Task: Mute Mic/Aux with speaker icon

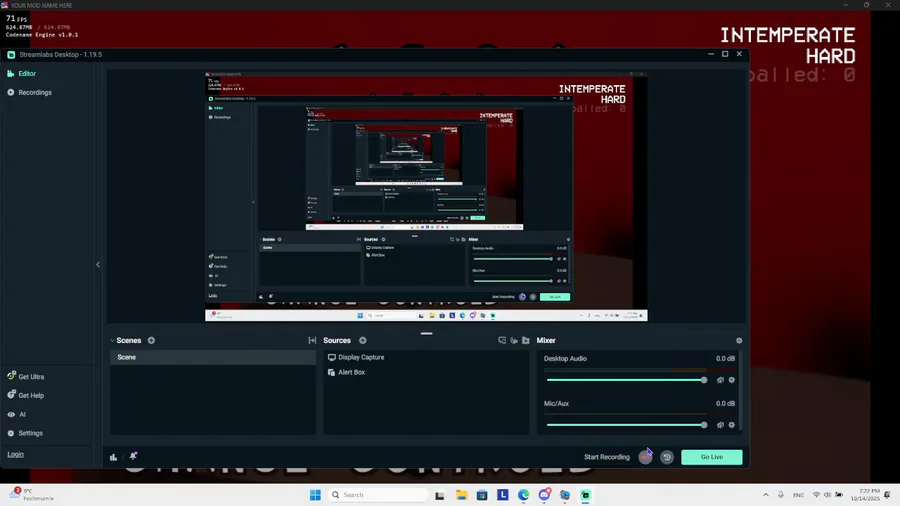Action: pyautogui.click(x=720, y=425)
